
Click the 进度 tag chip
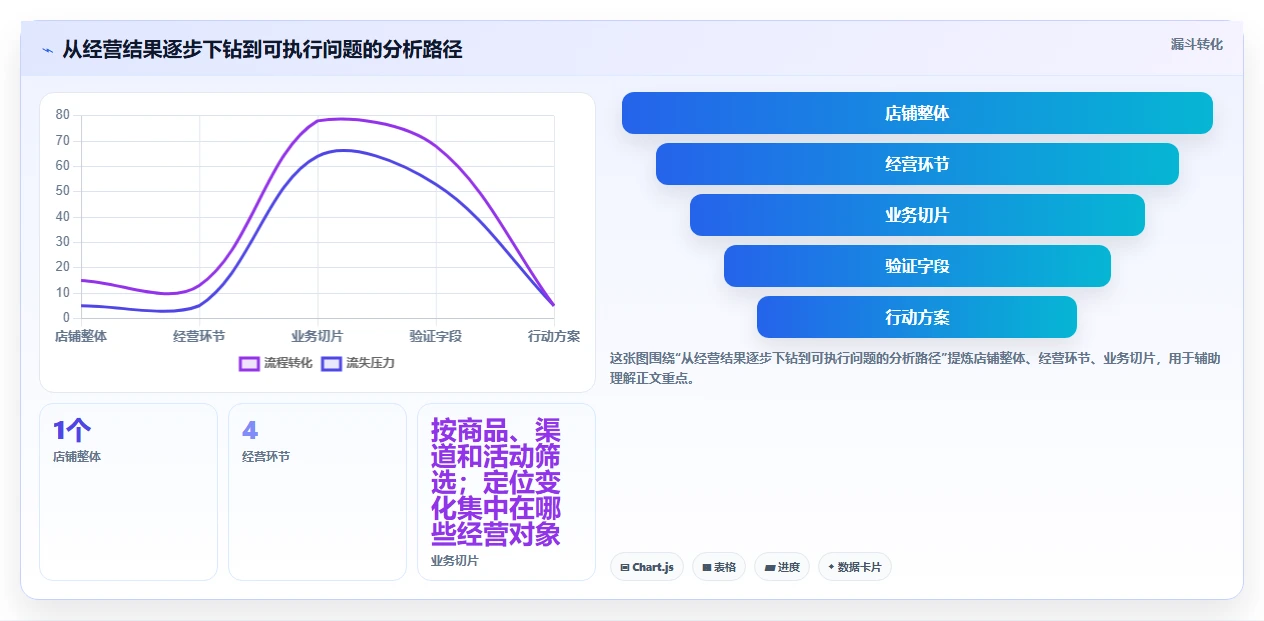tap(782, 567)
